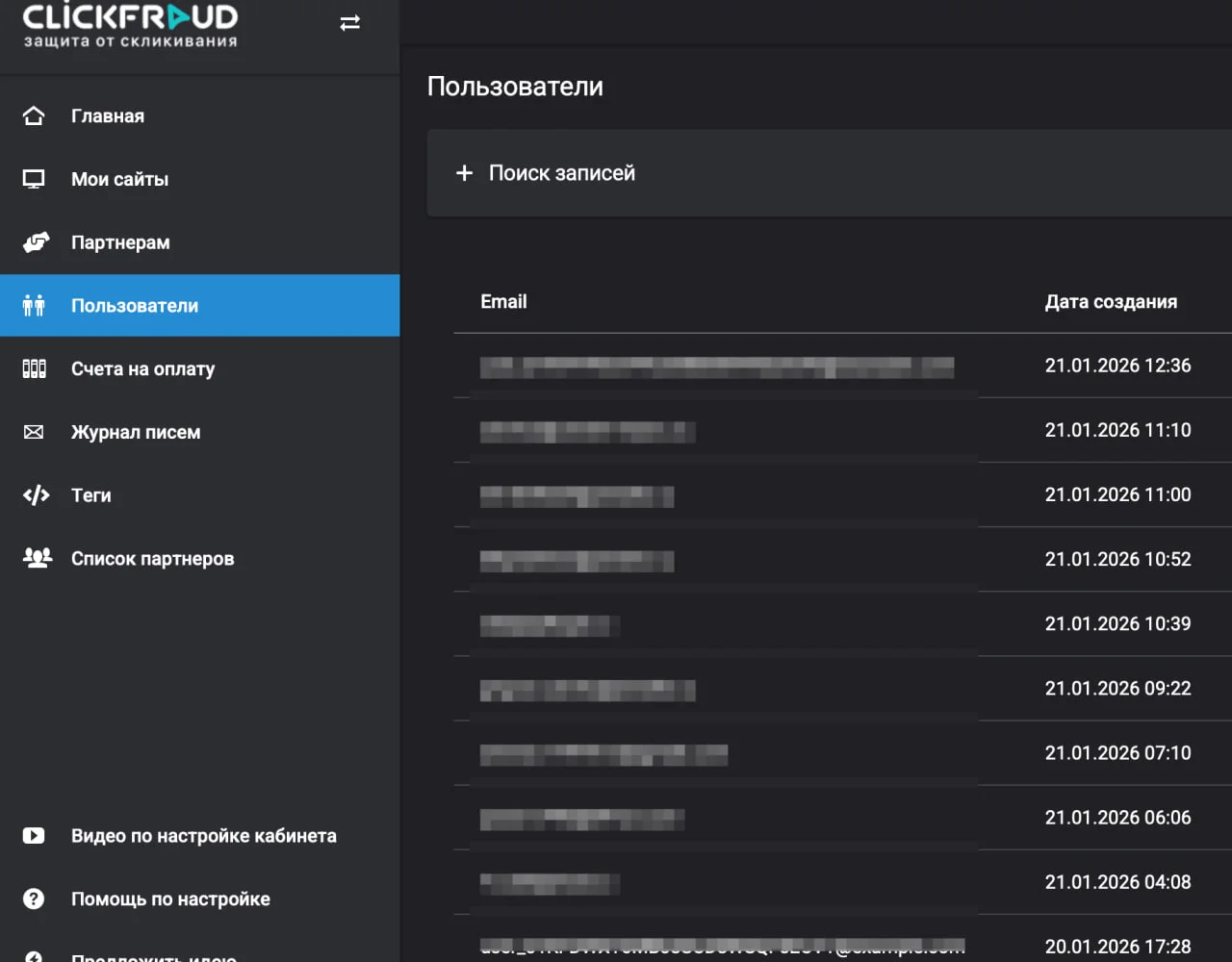Click the ClickFraud logo
This screenshot has width=1232, height=962.
point(130,25)
